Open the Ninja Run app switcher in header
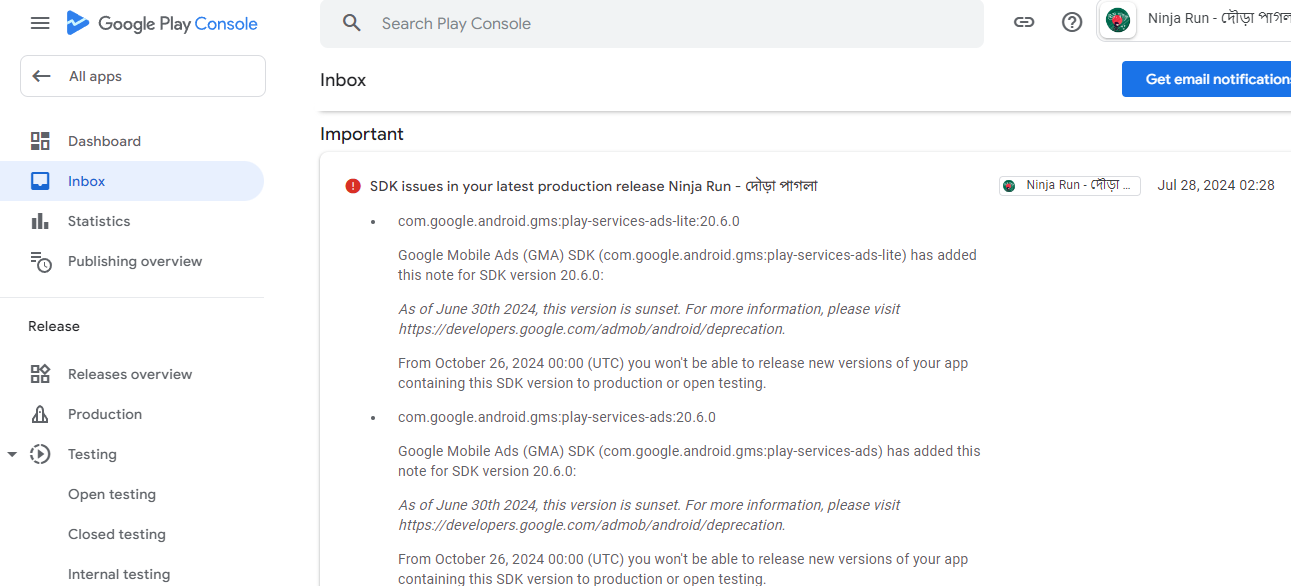Image resolution: width=1291 pixels, height=586 pixels. click(x=1195, y=20)
